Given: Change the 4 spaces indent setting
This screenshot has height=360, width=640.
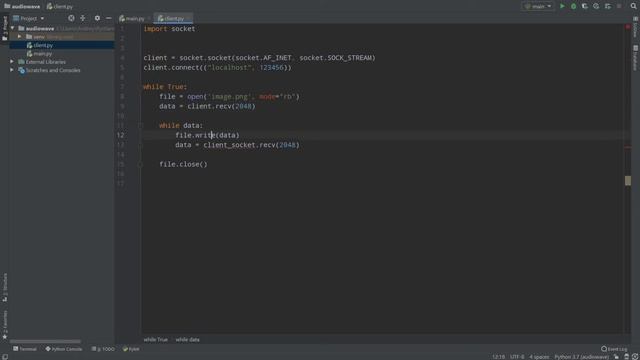Looking at the screenshot, I should coord(539,357).
